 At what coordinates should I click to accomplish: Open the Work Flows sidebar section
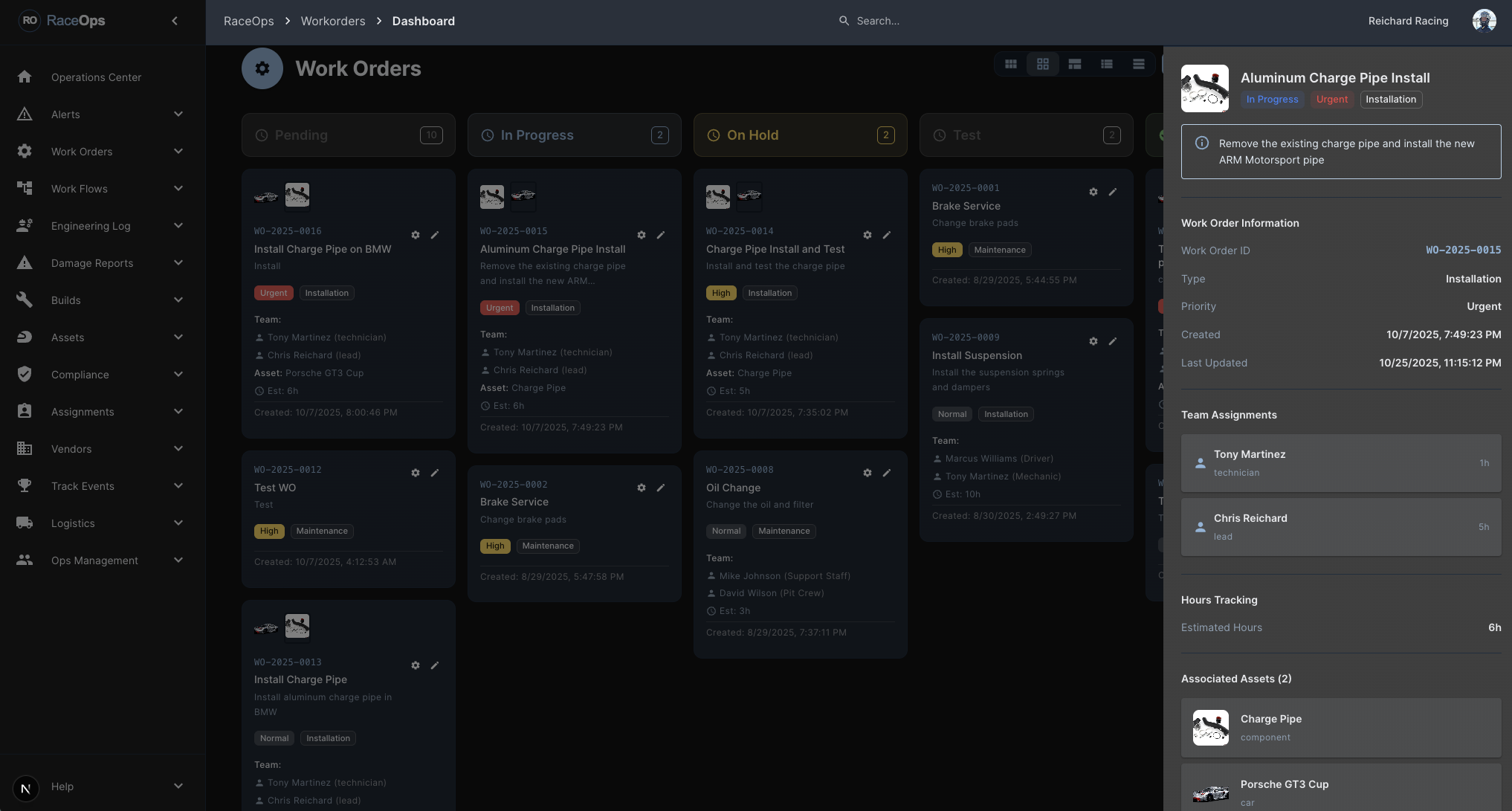pyautogui.click(x=79, y=188)
